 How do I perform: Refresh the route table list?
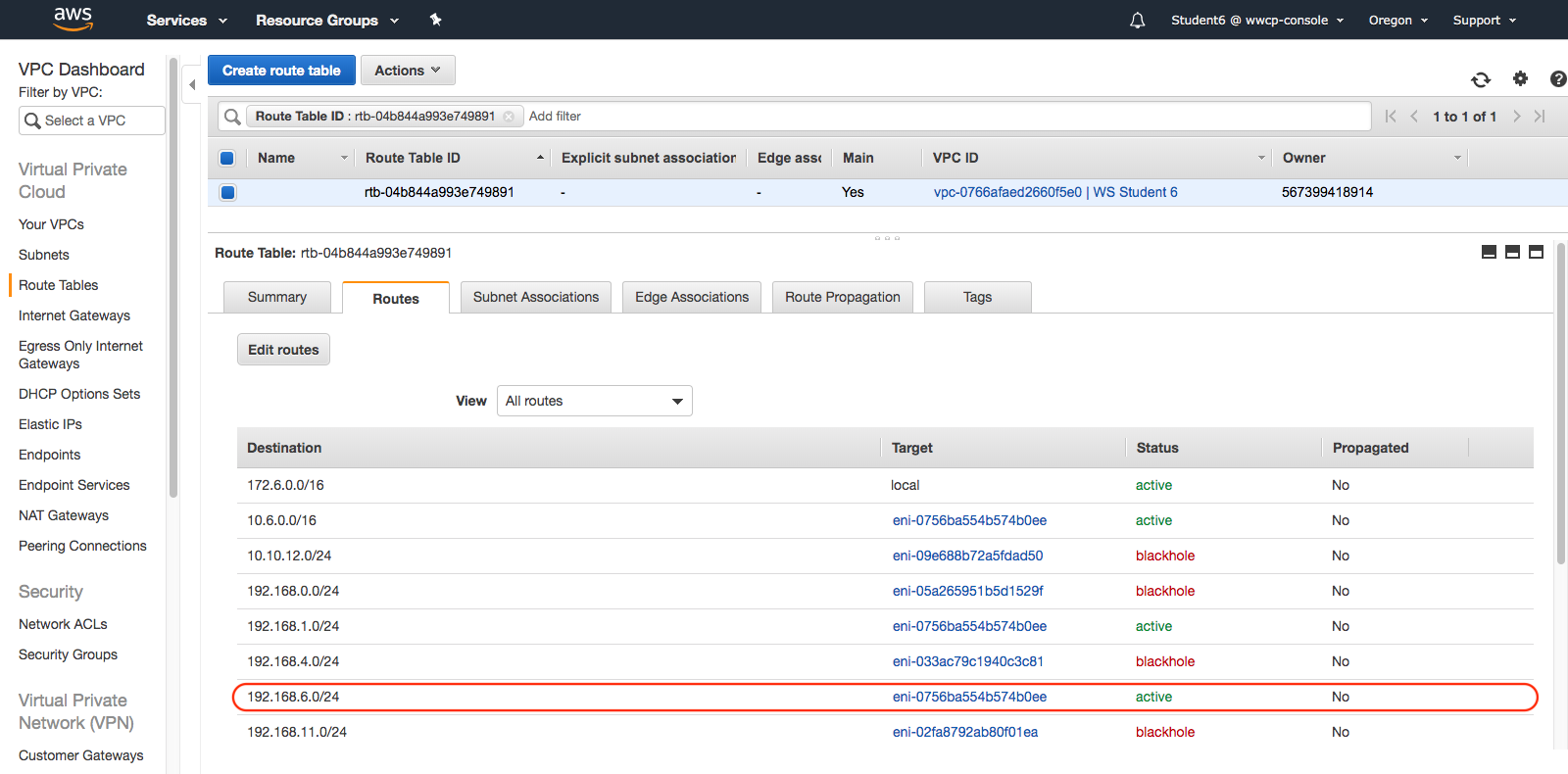click(x=1480, y=79)
